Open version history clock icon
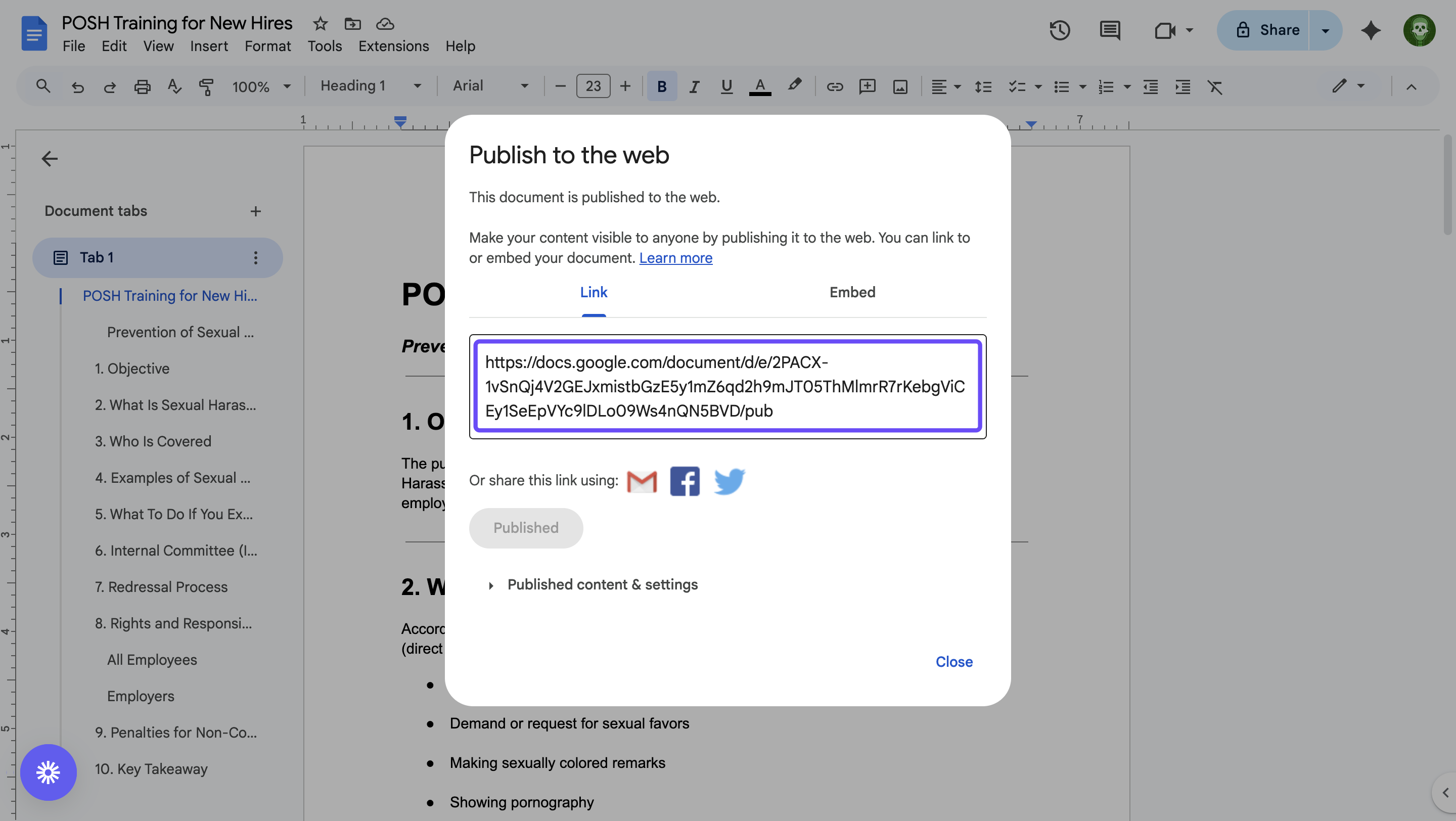Viewport: 1456px width, 821px height. pos(1059,30)
